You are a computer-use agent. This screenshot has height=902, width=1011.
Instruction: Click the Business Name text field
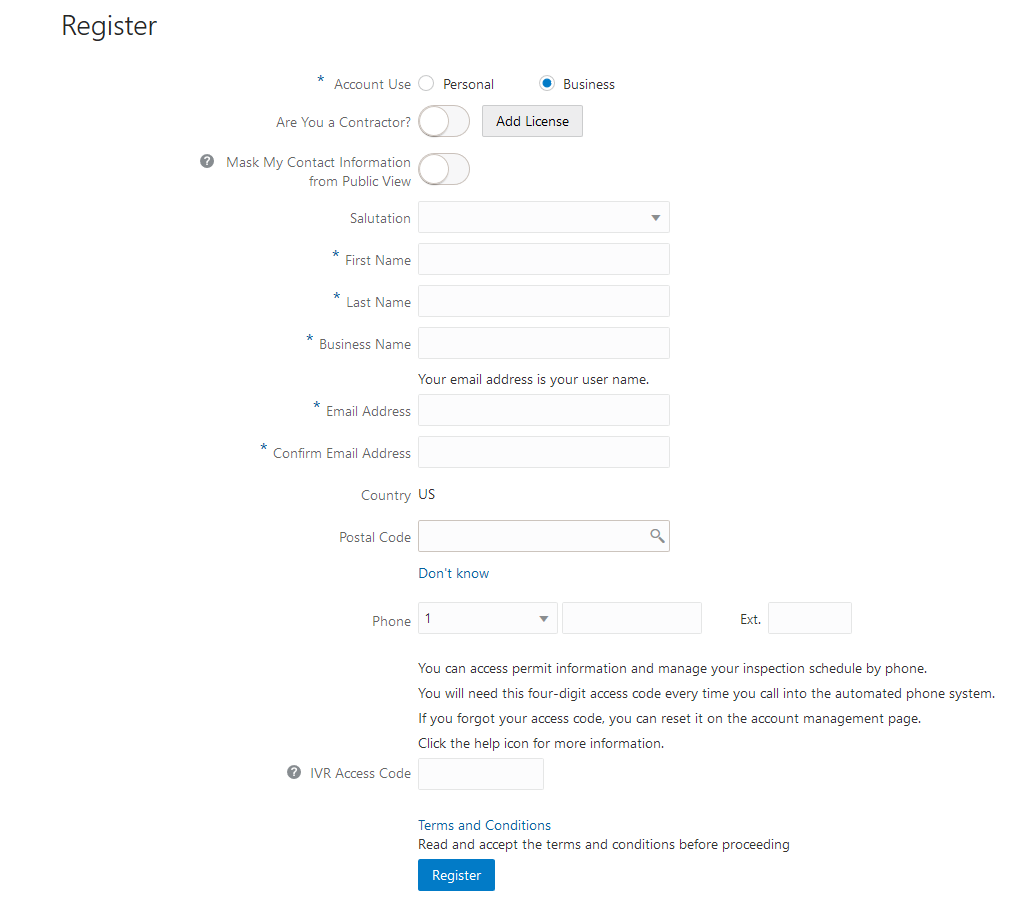point(544,343)
